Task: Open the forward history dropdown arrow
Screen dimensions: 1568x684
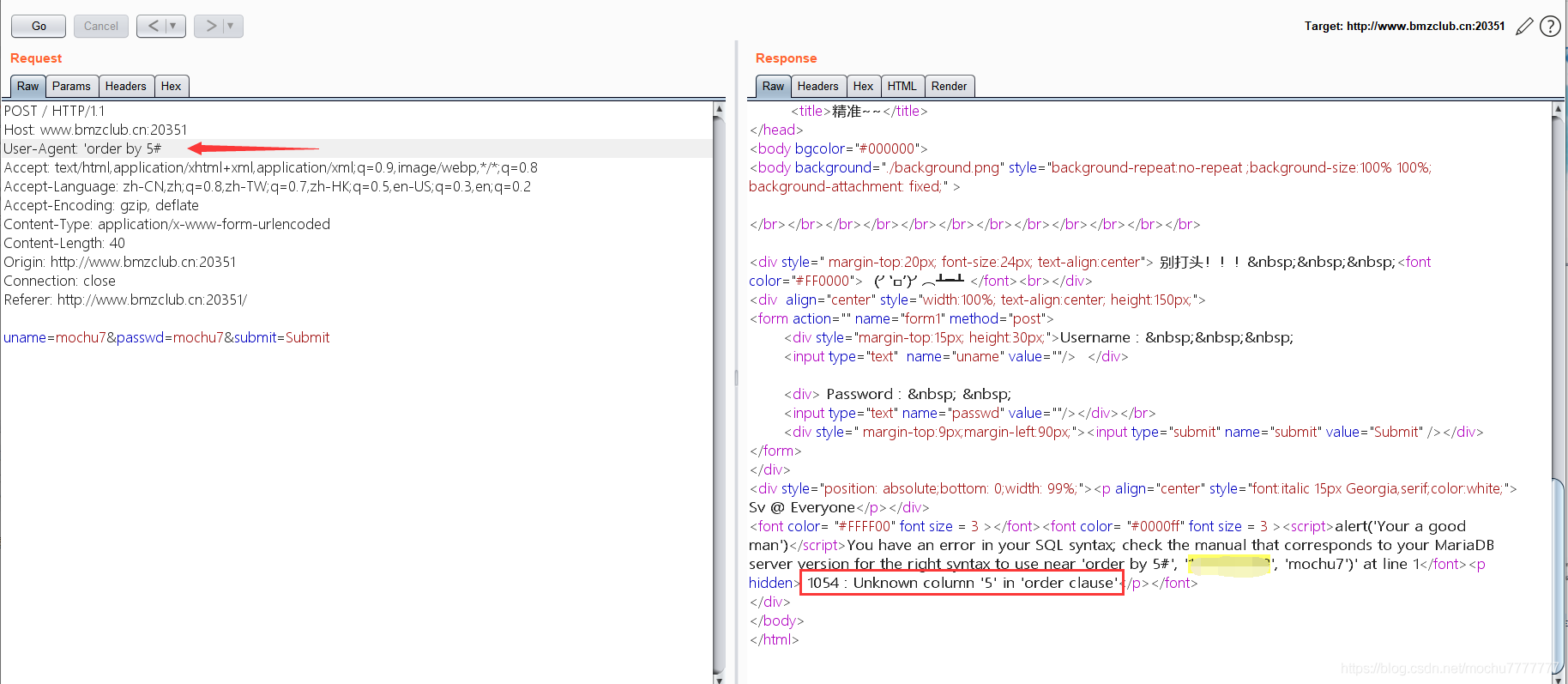Action: [232, 26]
